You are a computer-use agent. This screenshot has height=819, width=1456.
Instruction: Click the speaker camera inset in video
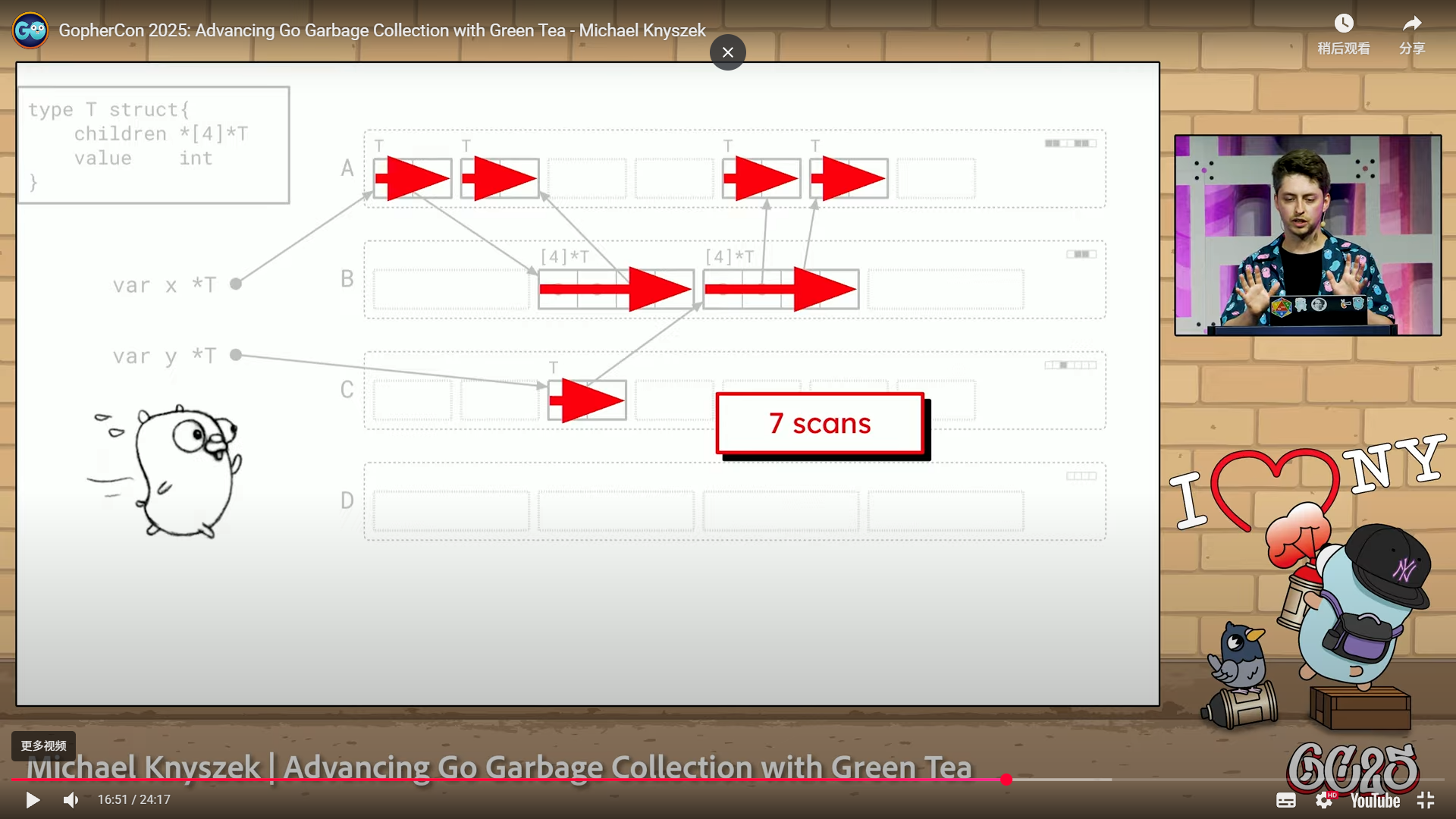[x=1307, y=235]
